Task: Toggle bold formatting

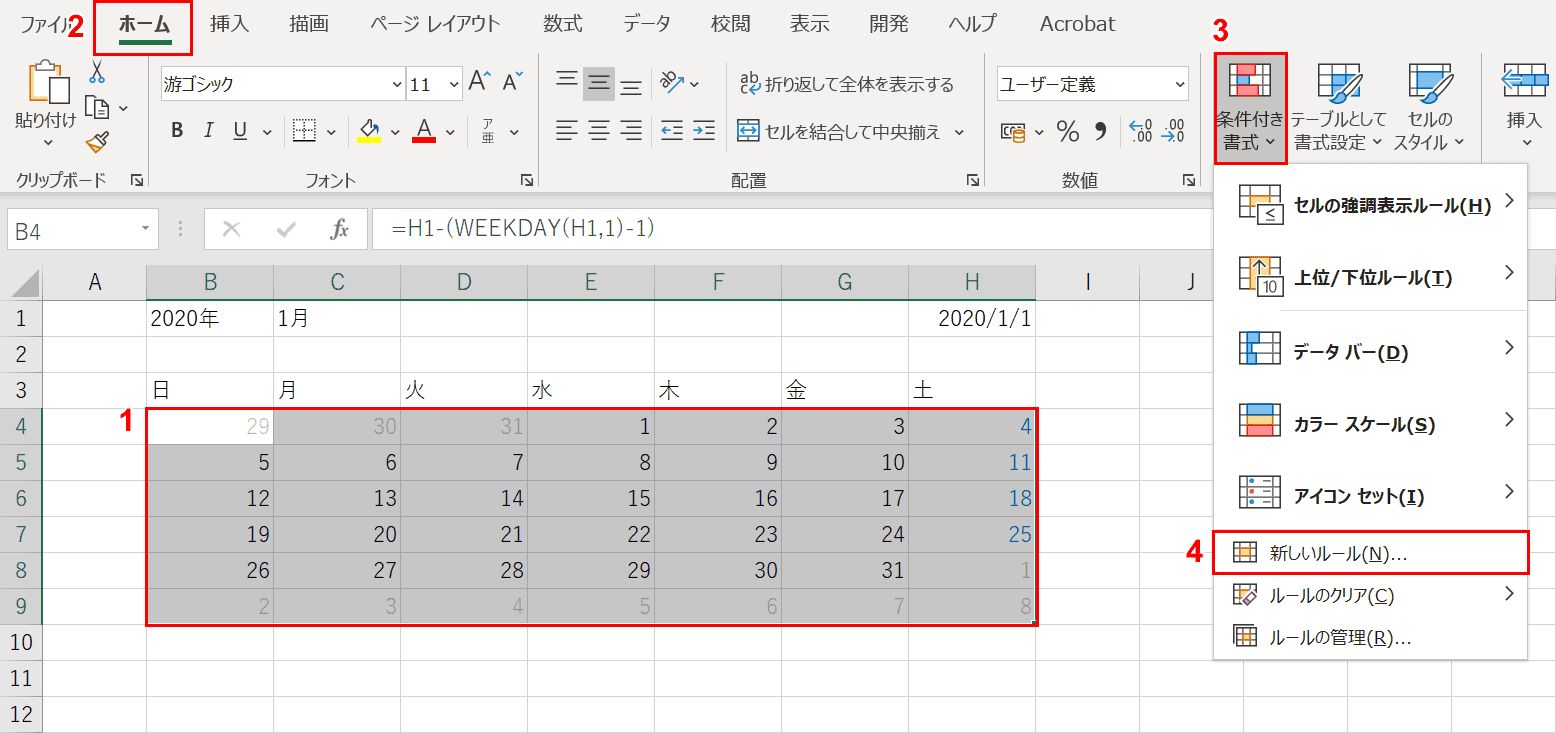Action: pos(177,130)
